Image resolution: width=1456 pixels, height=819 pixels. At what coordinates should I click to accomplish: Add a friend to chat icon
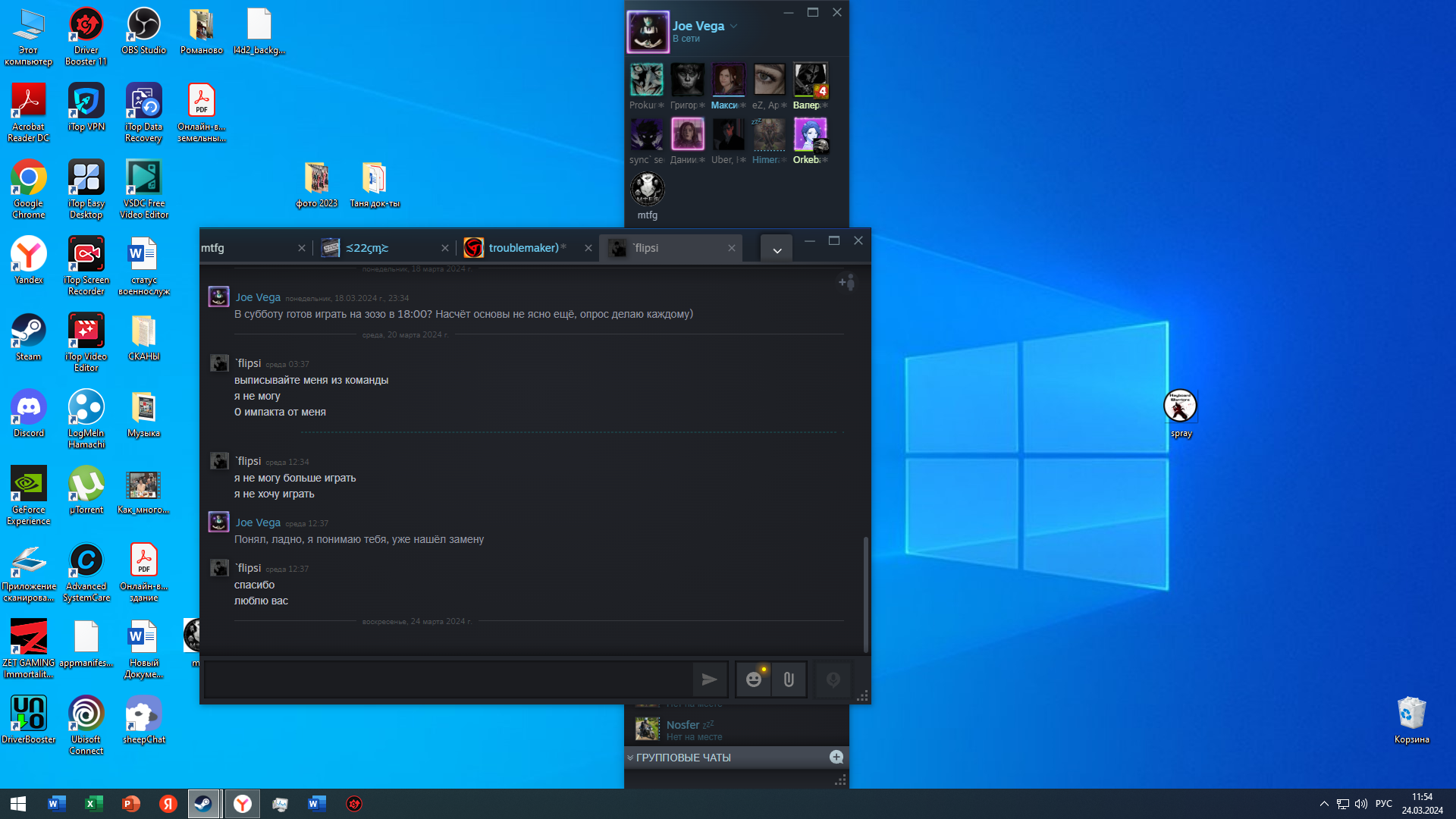846,282
